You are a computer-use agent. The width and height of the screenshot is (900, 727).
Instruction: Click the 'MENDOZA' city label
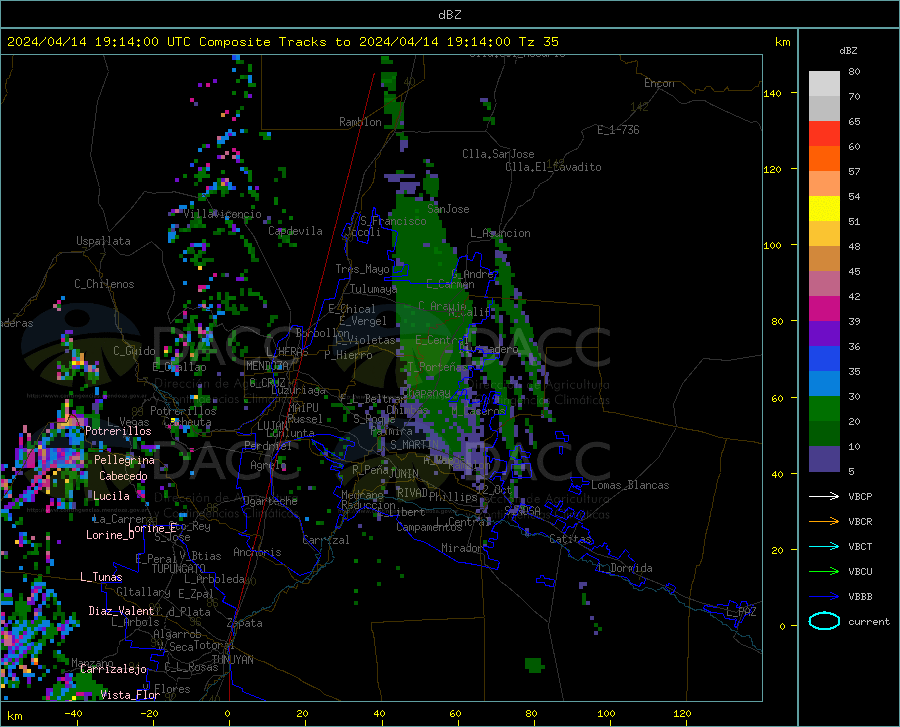pos(267,366)
